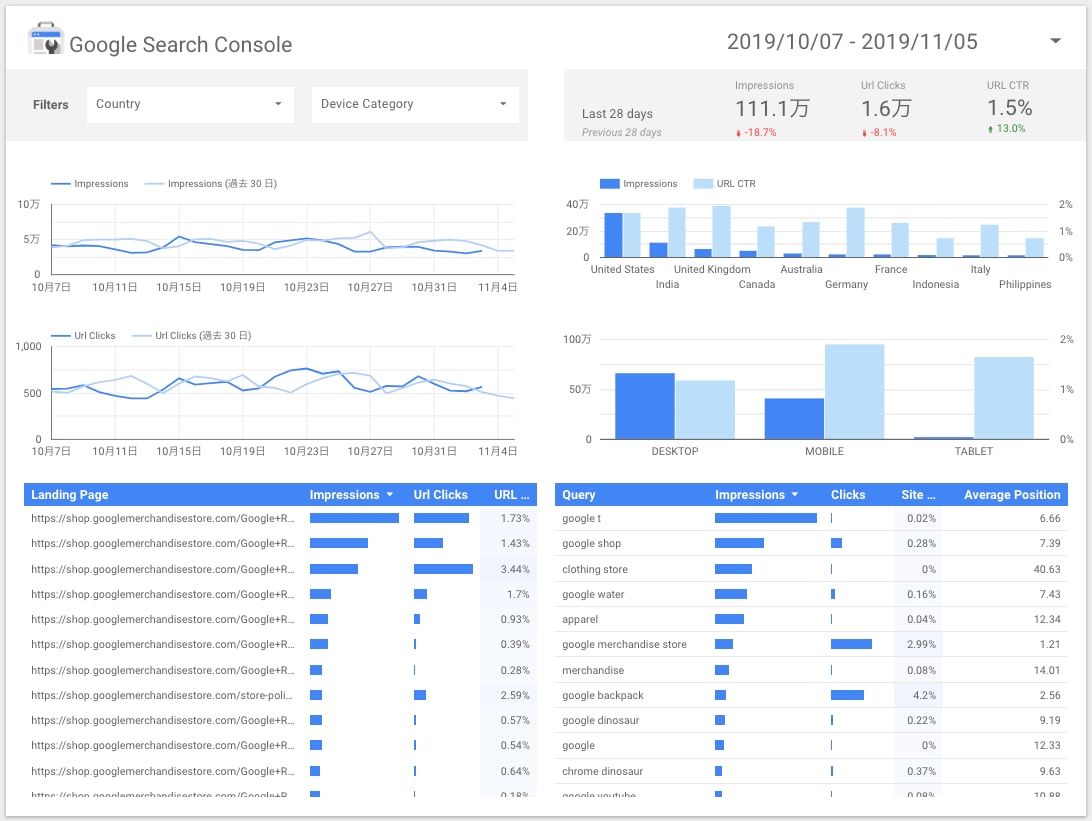
Task: Toggle Impressions legend in country bar chart
Action: [x=639, y=184]
